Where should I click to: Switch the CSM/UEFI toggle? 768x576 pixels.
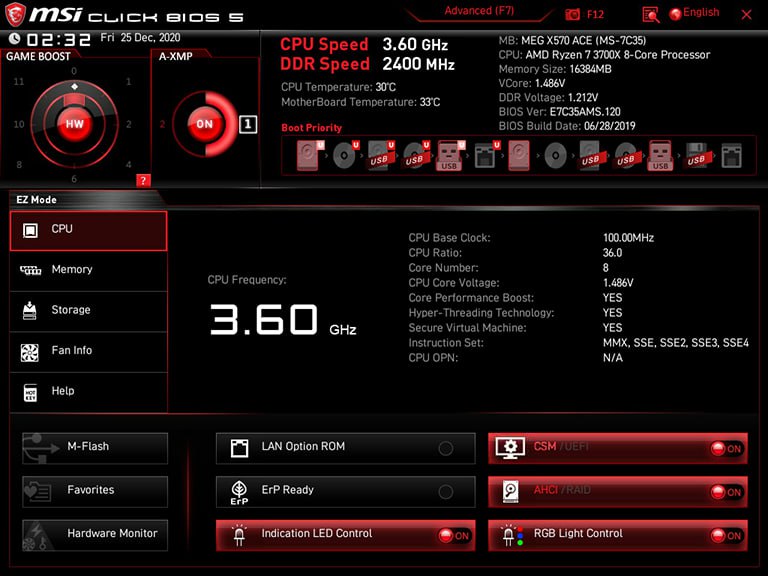[726, 449]
